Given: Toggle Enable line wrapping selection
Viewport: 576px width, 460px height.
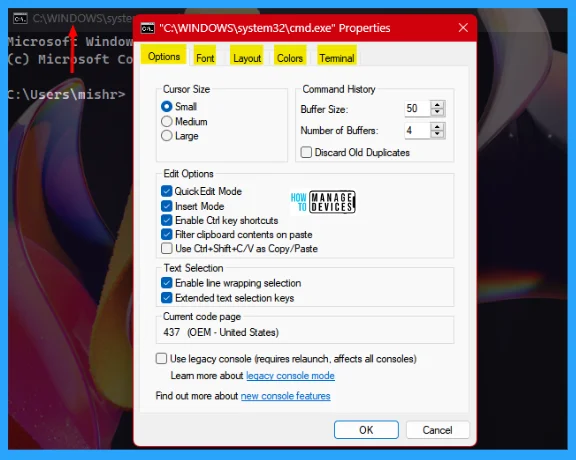Looking at the screenshot, I should click(166, 283).
